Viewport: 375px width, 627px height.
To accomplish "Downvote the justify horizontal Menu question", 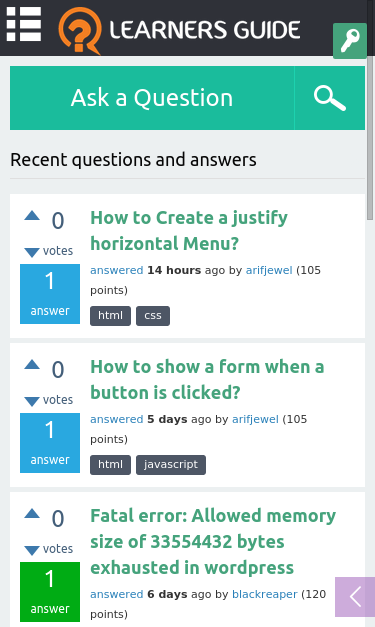I will 32,252.
